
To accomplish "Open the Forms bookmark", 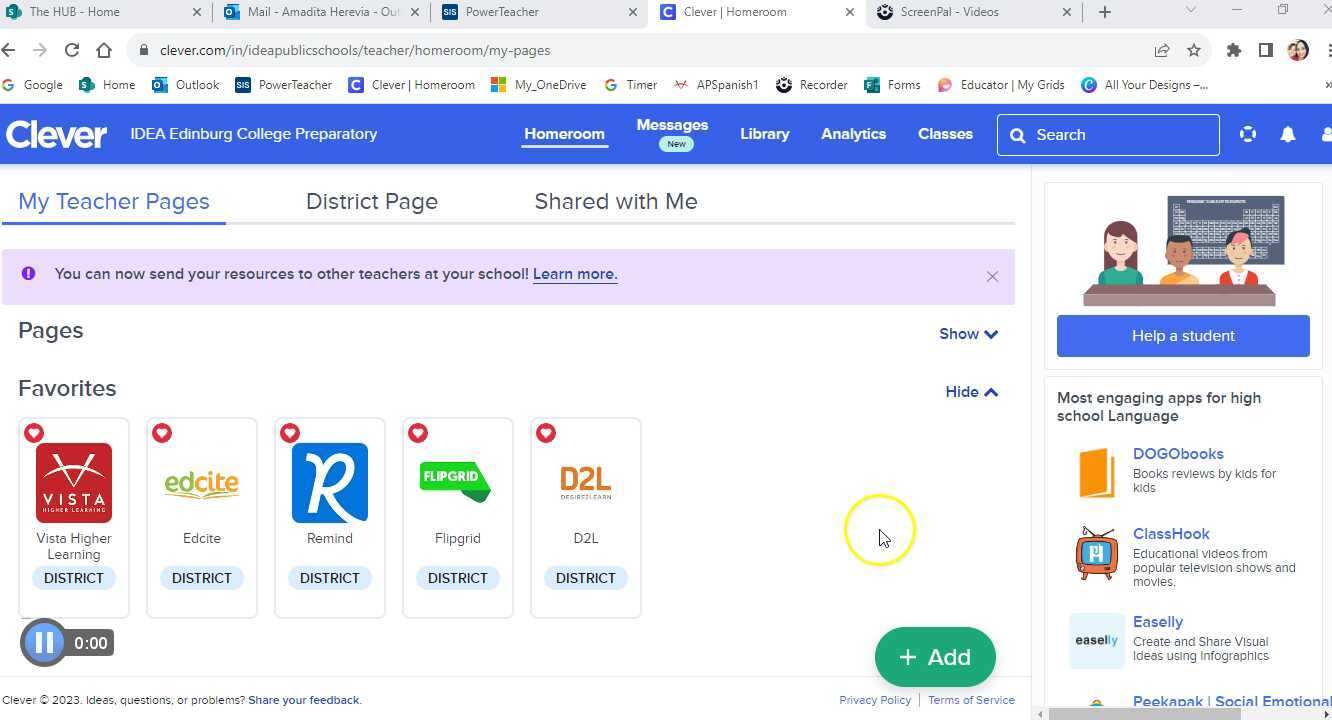I will (x=892, y=85).
